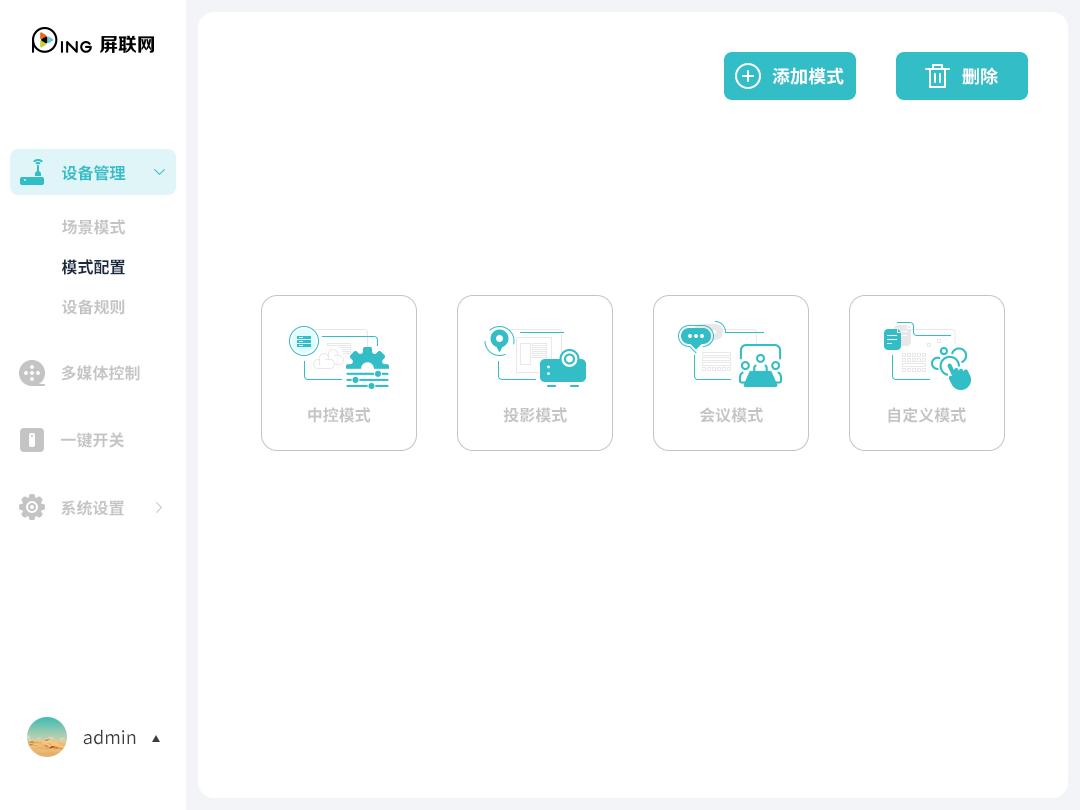Open the 一键开关 menu label
The height and width of the screenshot is (810, 1080).
(x=92, y=440)
